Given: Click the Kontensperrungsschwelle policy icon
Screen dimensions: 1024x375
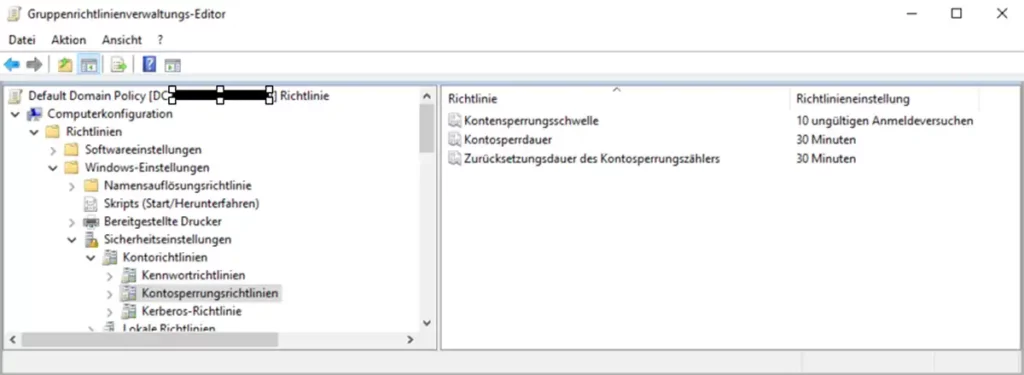Looking at the screenshot, I should (x=455, y=121).
